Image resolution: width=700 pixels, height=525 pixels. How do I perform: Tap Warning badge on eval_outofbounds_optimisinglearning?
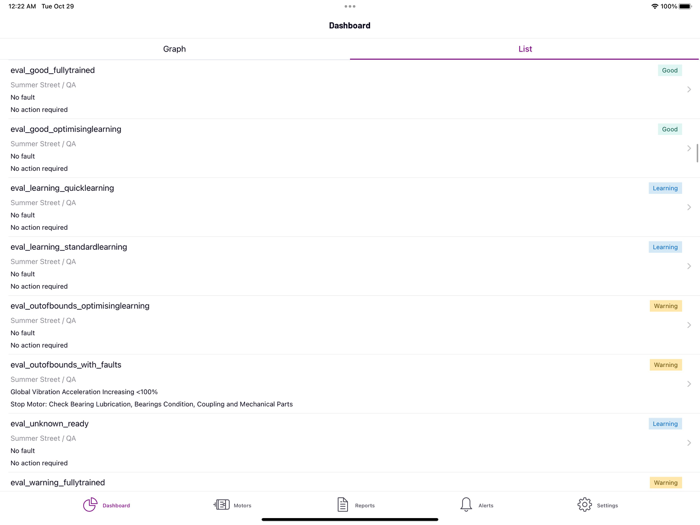666,306
